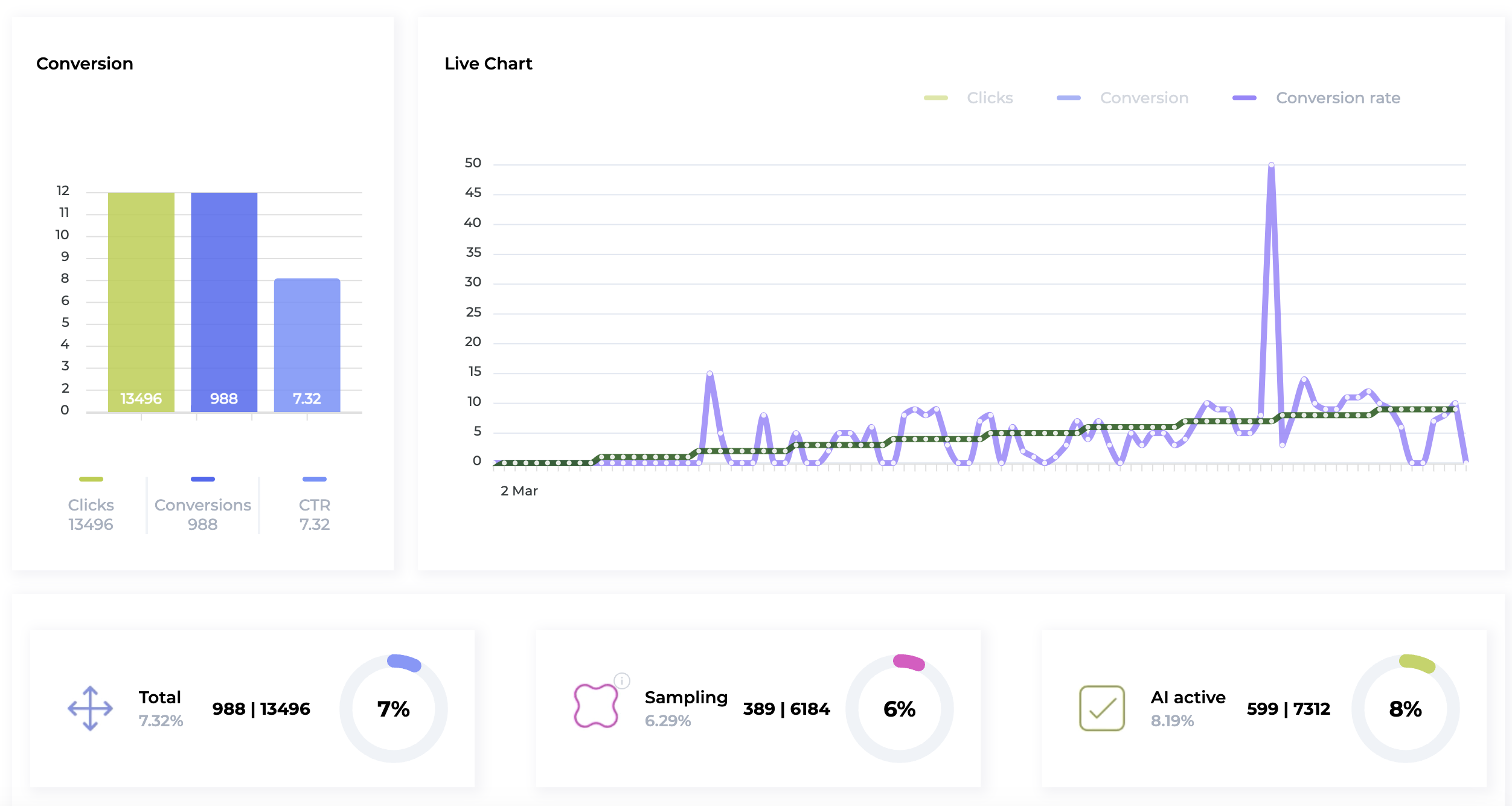Select the Conversions 988 legend item
The image size is (1512, 806).
coord(203,514)
